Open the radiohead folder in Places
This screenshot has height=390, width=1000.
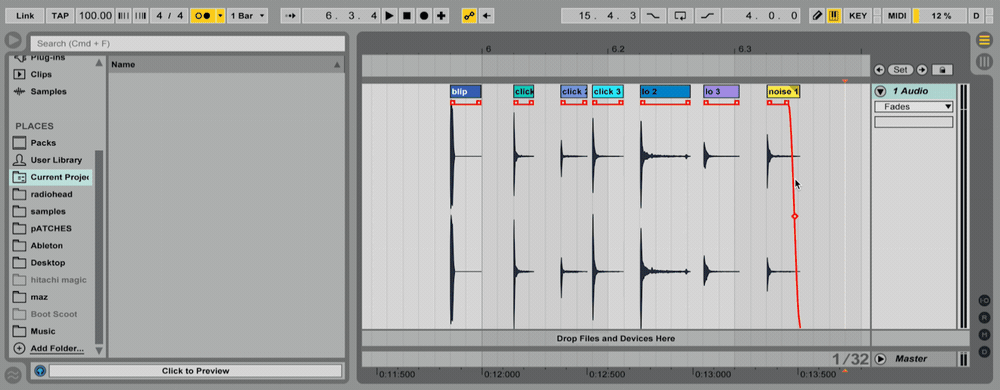(x=51, y=194)
